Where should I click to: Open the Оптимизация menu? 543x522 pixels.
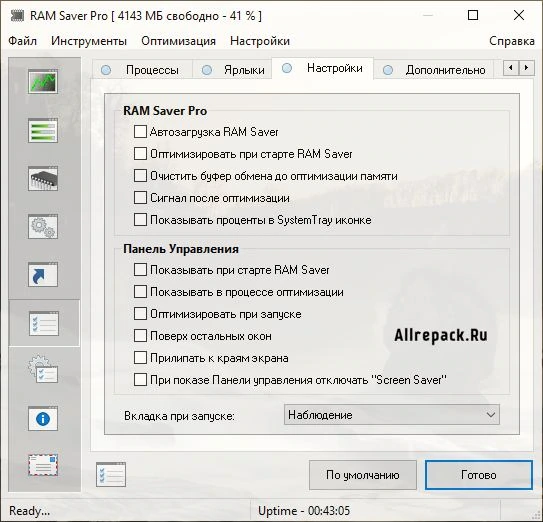(x=178, y=41)
